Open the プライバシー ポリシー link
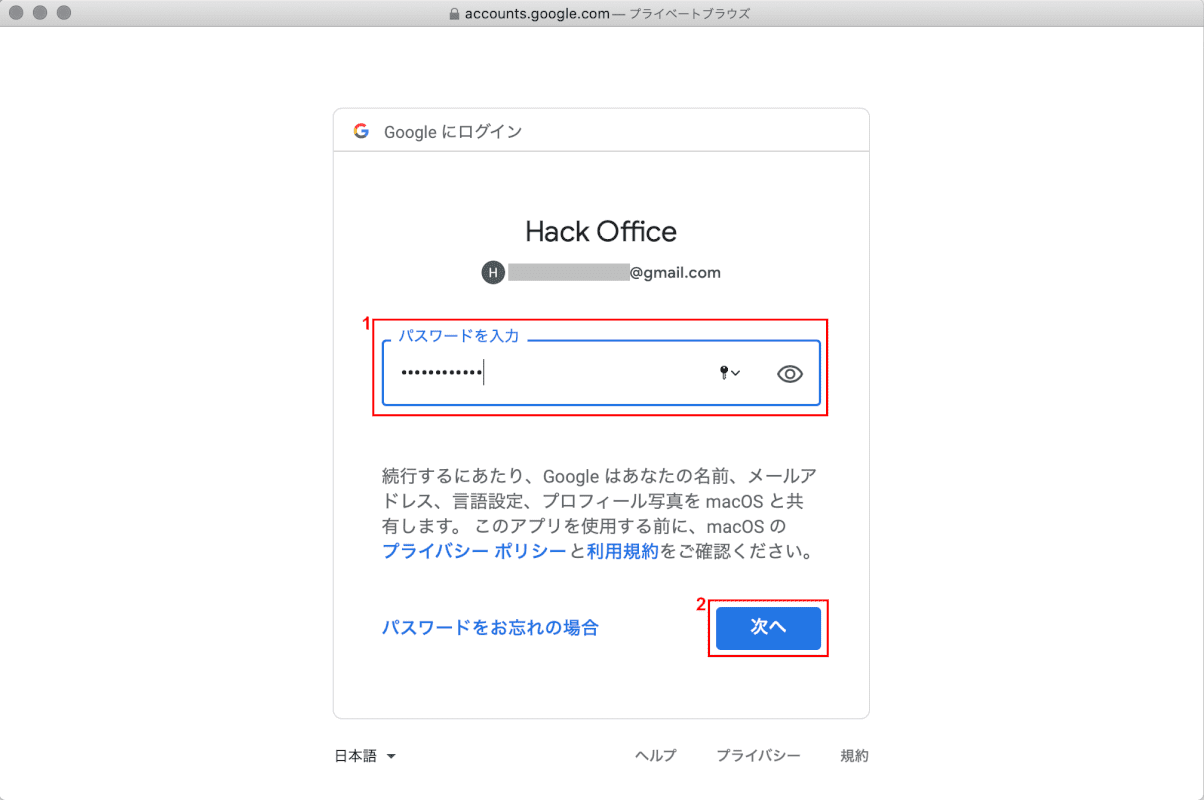 (474, 551)
